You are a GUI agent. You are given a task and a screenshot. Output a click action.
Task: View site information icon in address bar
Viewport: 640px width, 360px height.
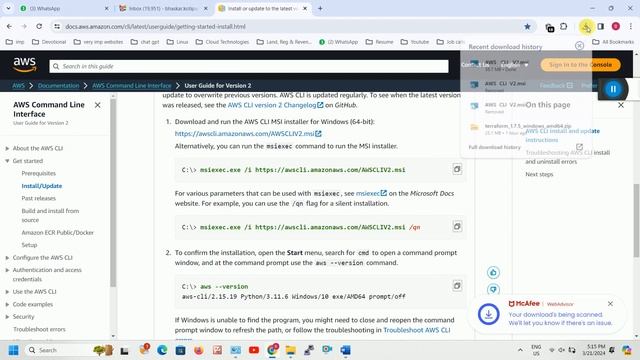(x=57, y=27)
